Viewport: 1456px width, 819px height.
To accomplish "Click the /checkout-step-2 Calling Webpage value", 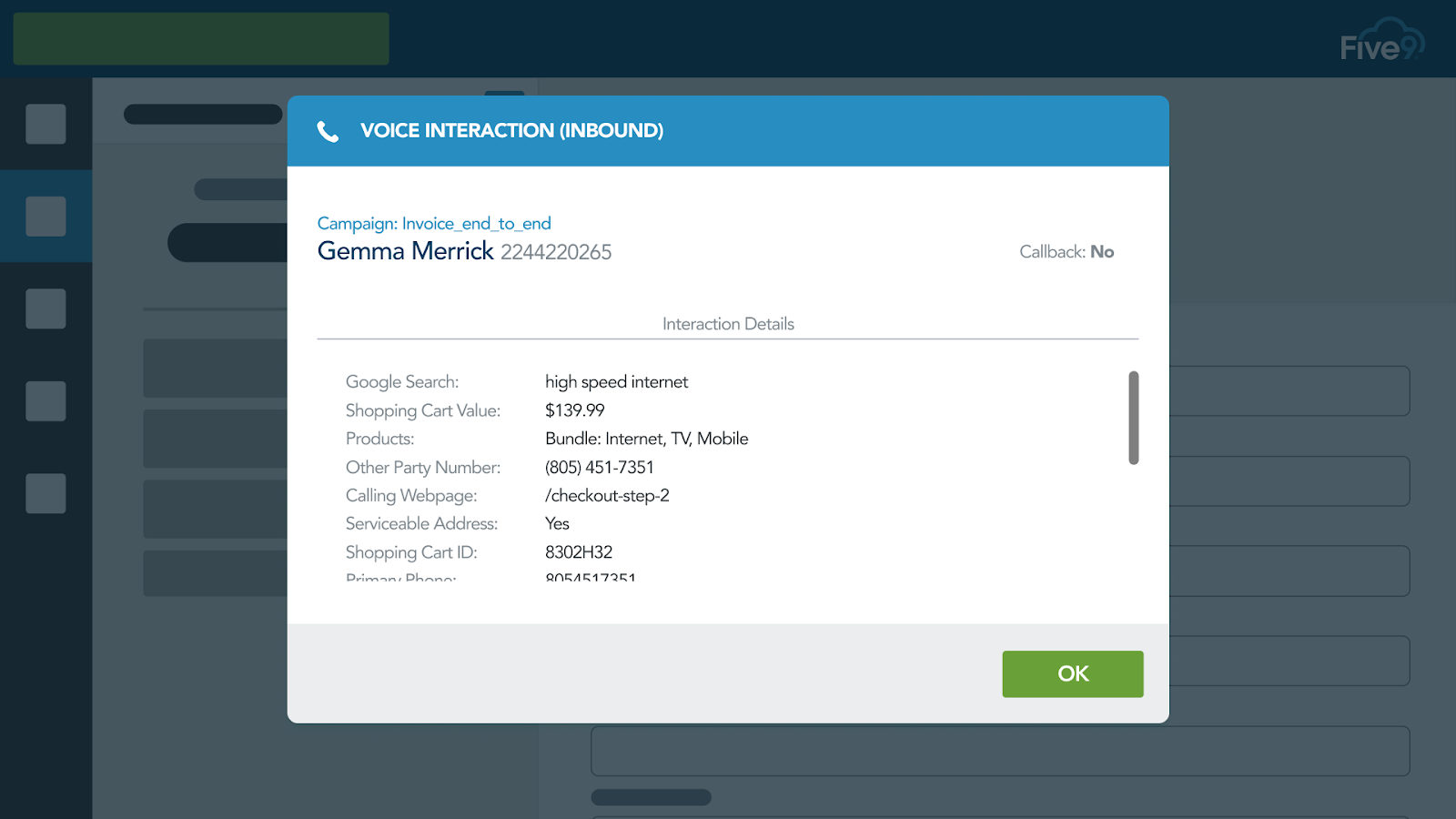I will coord(606,495).
